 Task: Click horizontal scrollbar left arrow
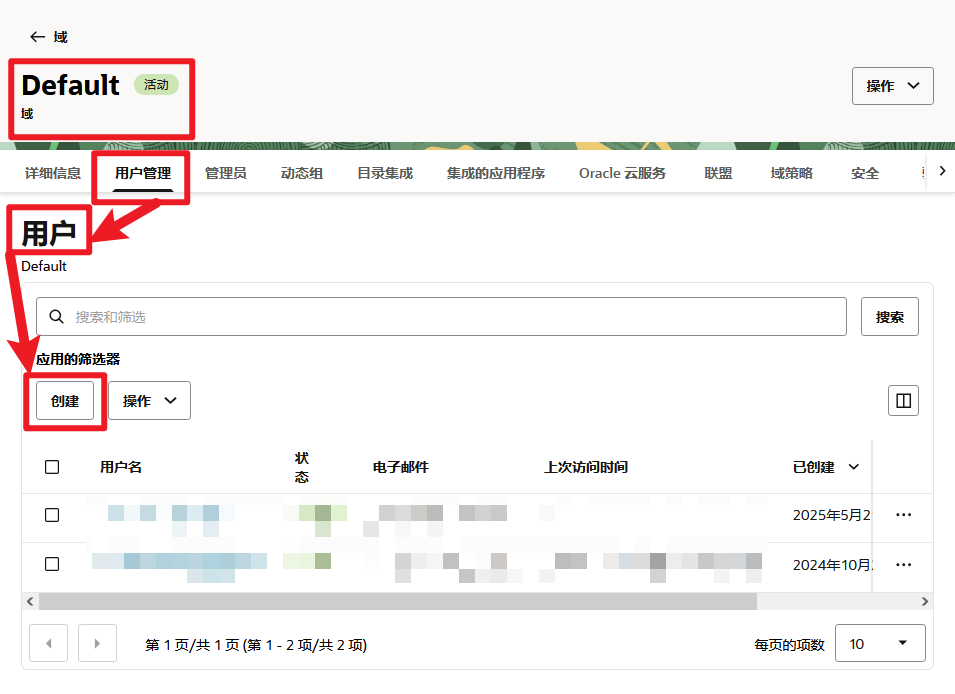point(30,602)
